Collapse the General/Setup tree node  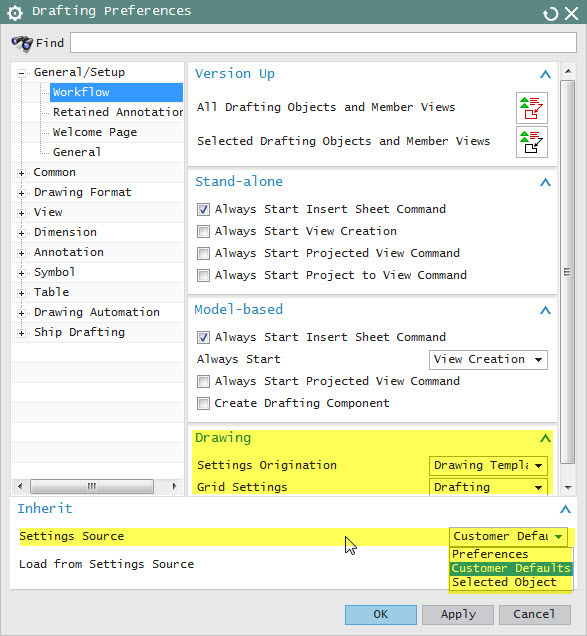[x=21, y=73]
